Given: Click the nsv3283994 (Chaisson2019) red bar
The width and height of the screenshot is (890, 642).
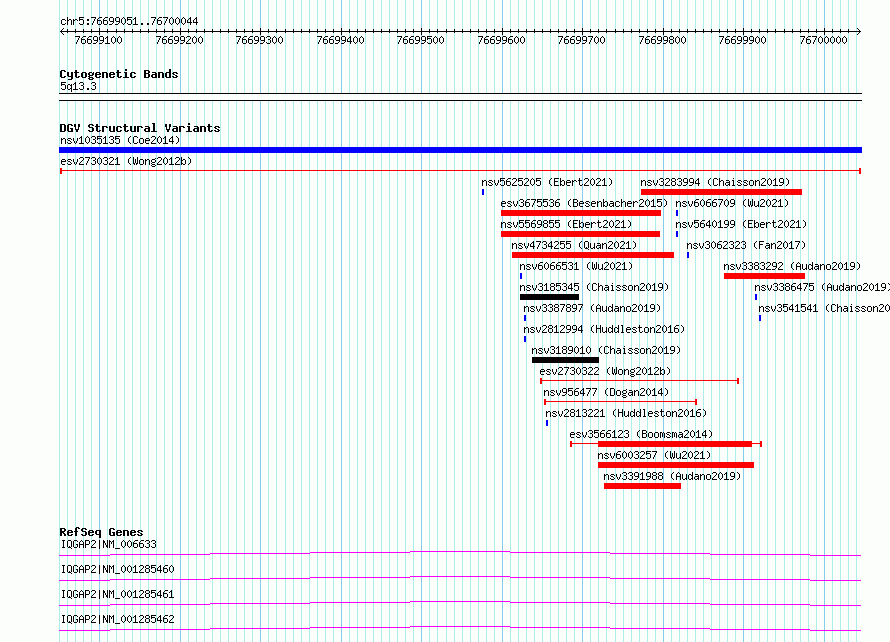Looking at the screenshot, I should pos(721,192).
